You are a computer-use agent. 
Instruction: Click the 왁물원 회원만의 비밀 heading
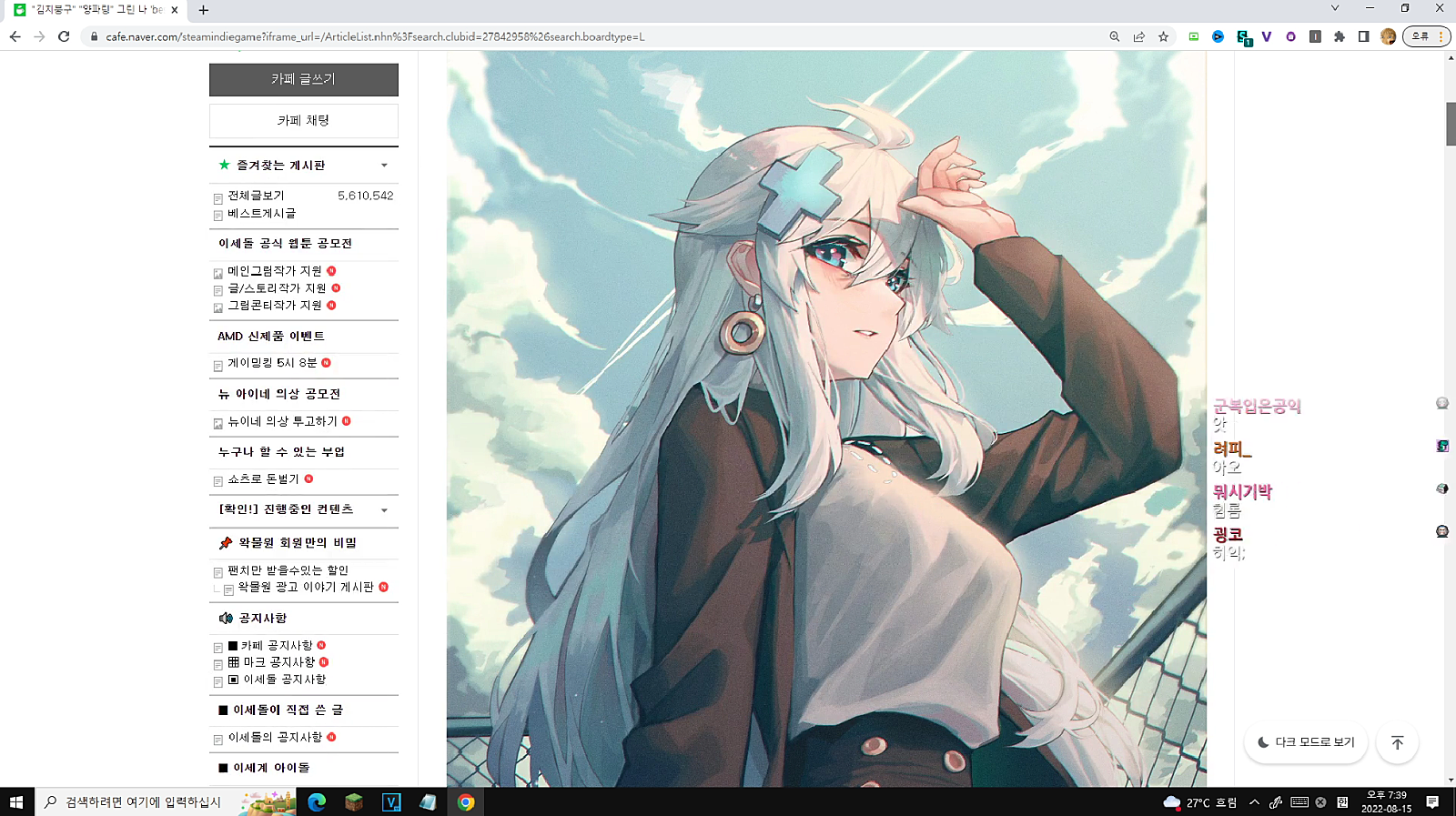298,543
